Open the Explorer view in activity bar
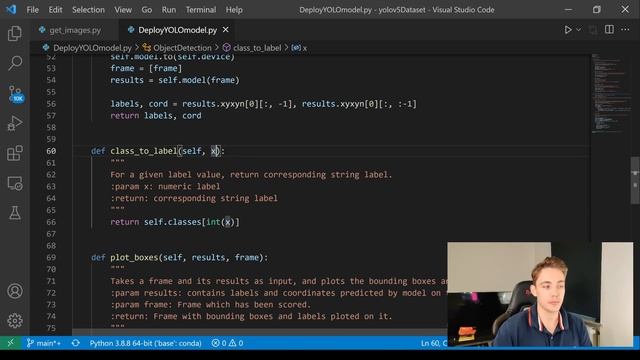 [x=15, y=33]
